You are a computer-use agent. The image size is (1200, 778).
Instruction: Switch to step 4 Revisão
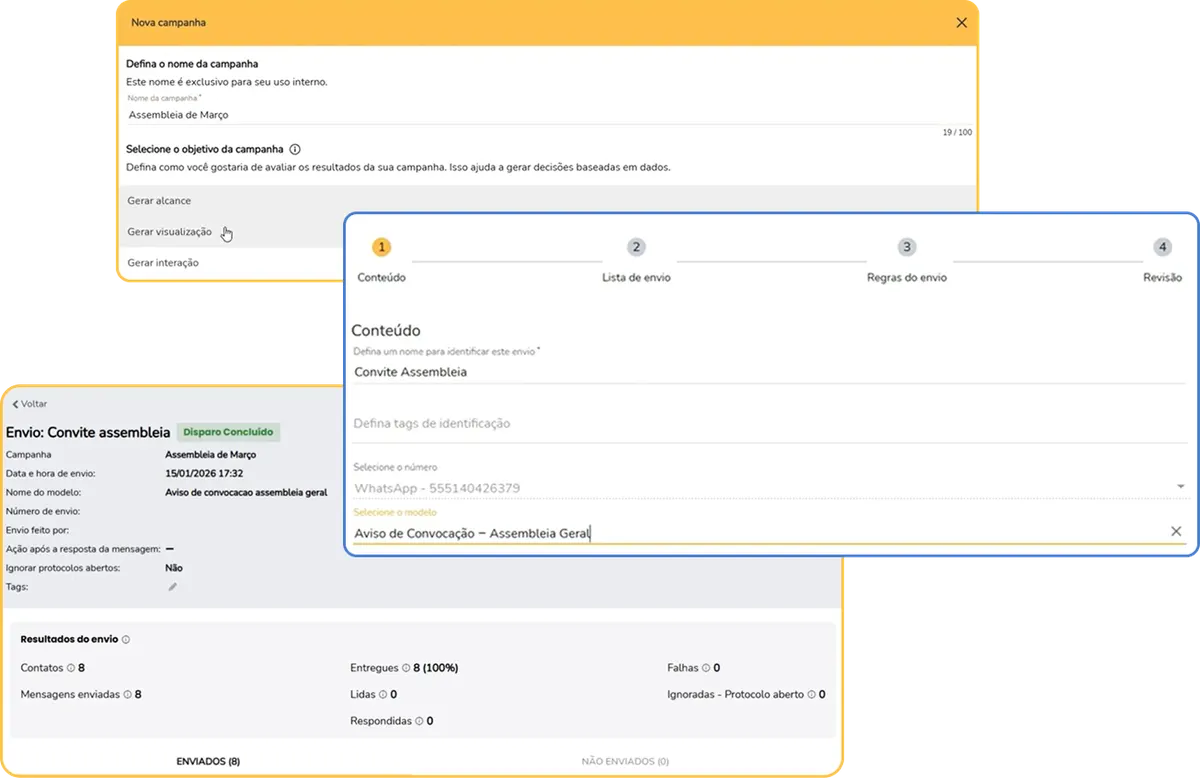(x=1162, y=259)
